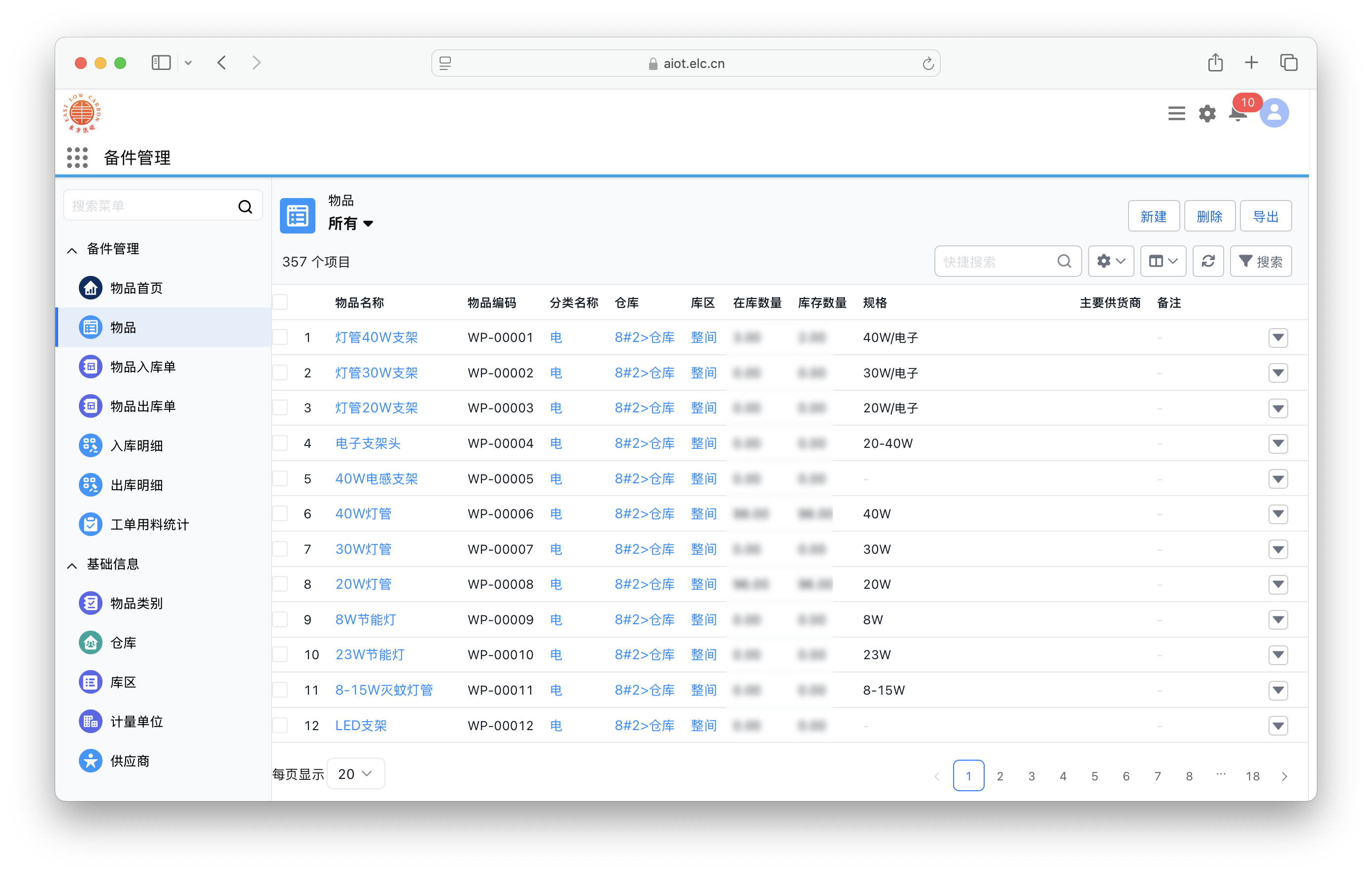Select 物品 in sidebar menu
Screen dimensions: 1372x874
164,328
